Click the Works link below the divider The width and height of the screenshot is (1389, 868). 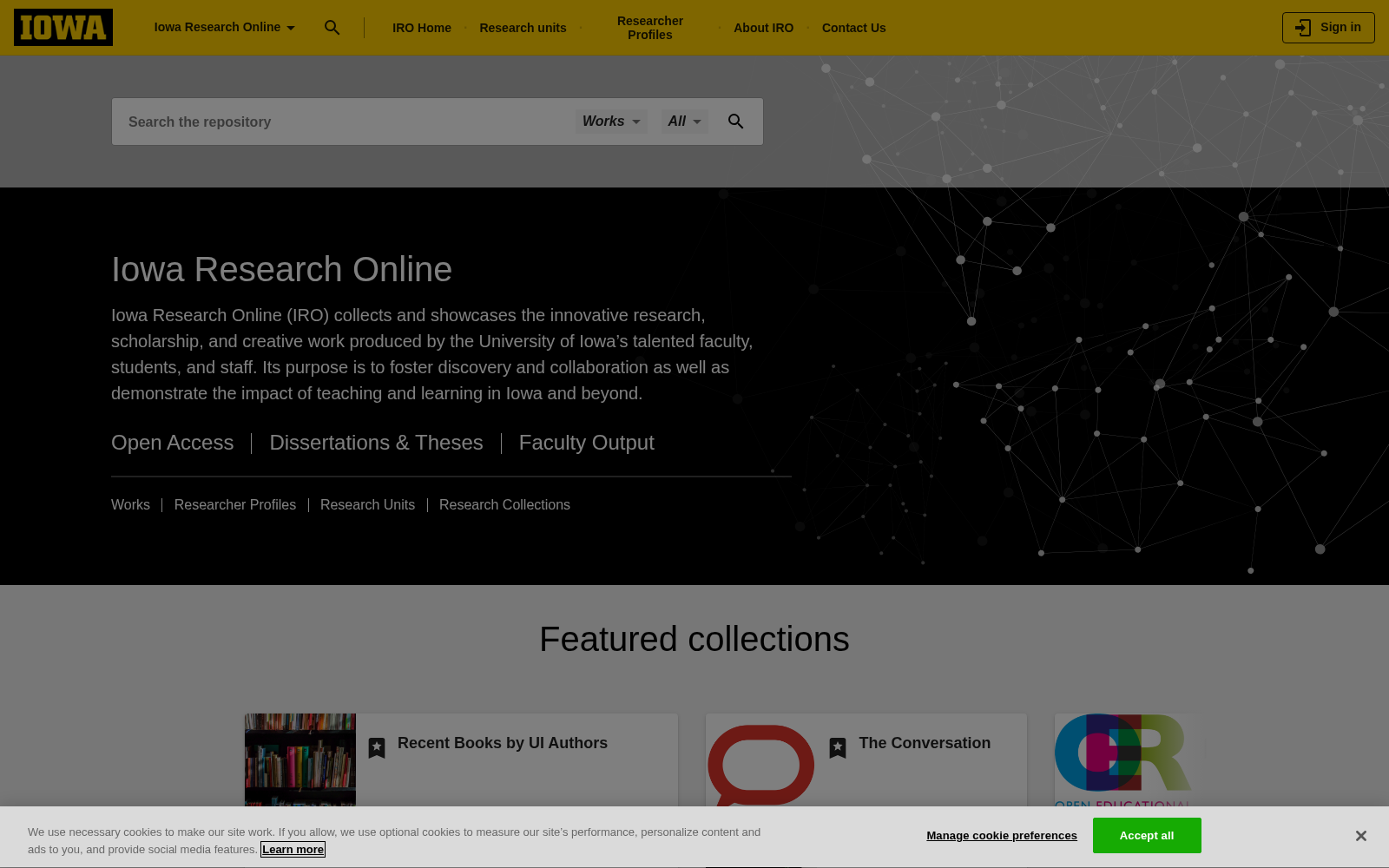click(130, 505)
